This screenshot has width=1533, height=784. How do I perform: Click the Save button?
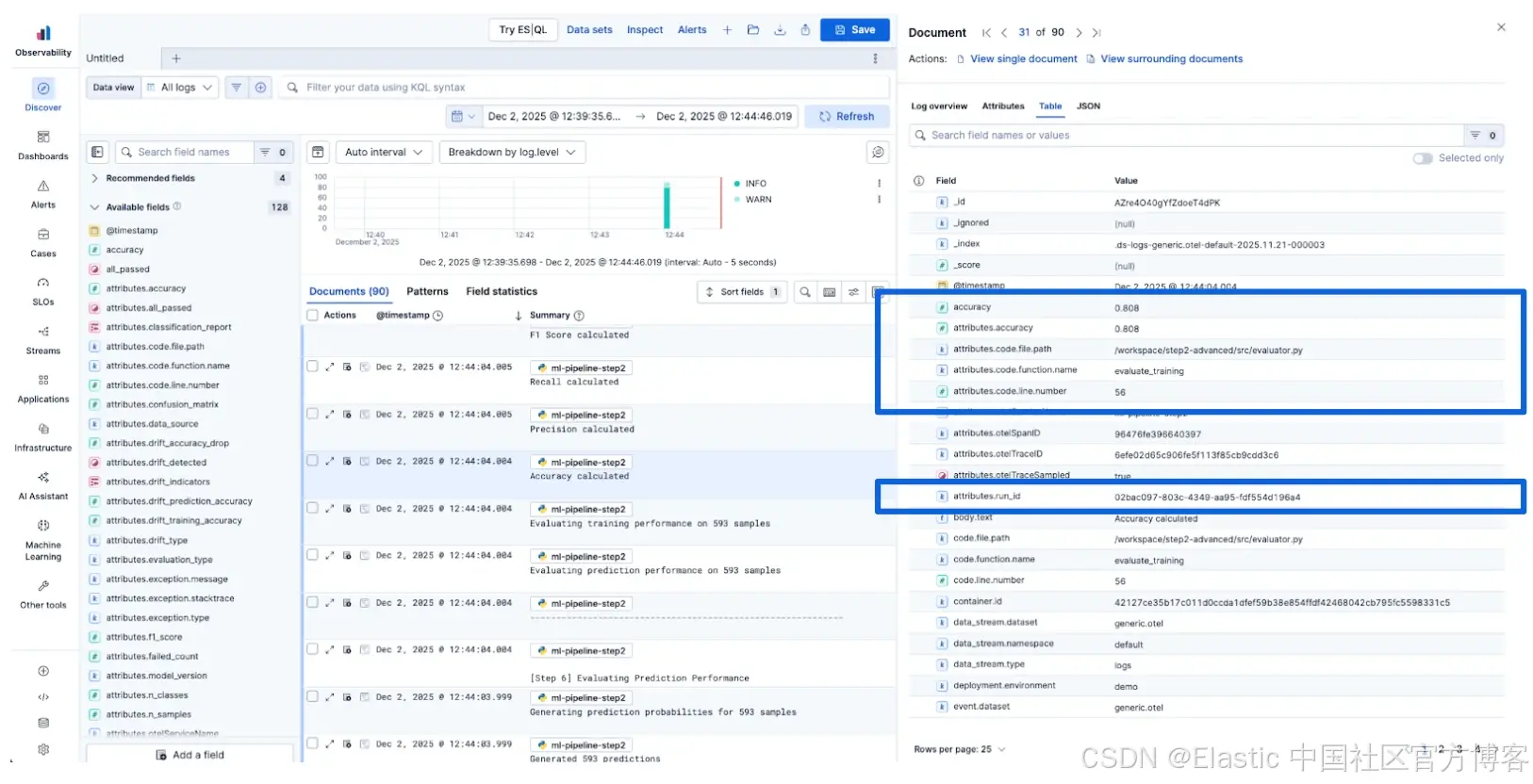pos(855,30)
